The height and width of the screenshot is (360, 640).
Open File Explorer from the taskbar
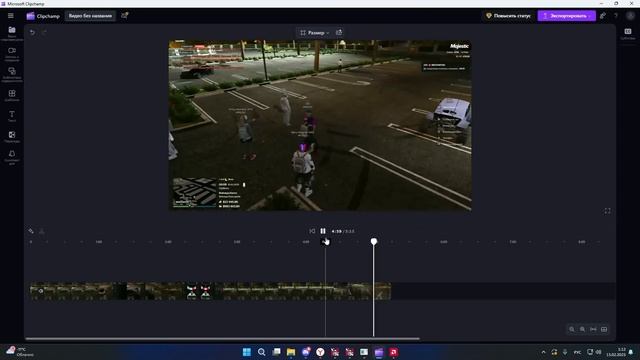tap(291, 352)
